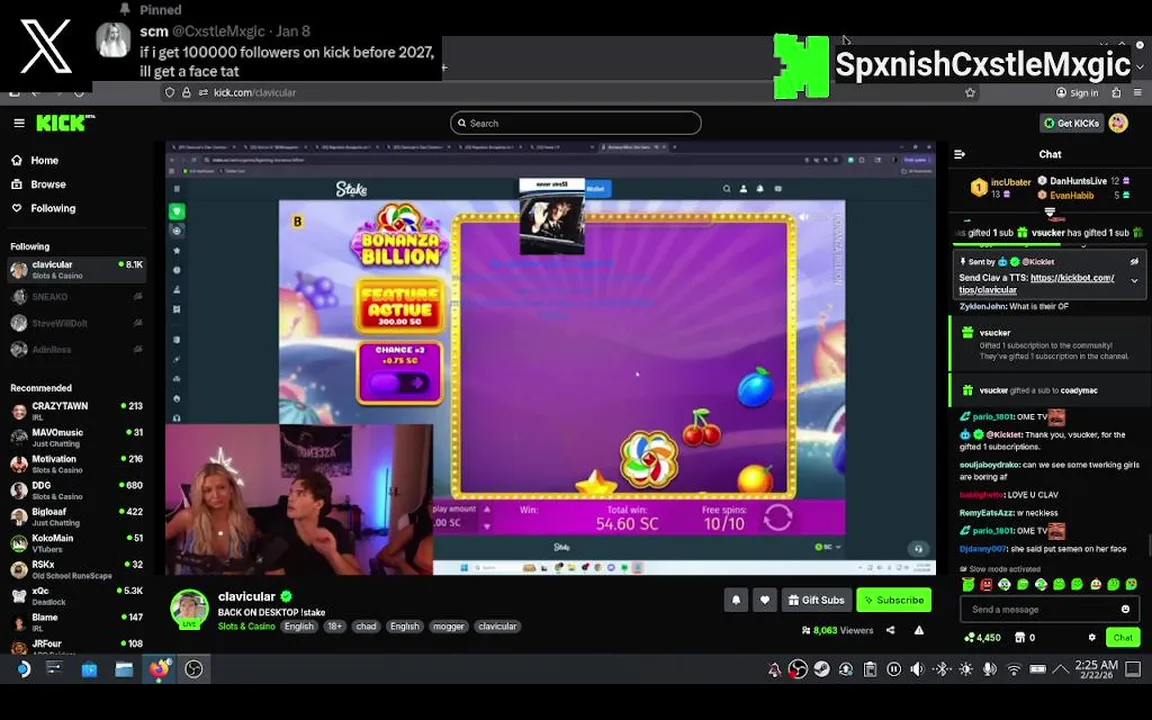The height and width of the screenshot is (720, 1152).
Task: Toggle the Chance x2 switch in the game
Action: click(x=400, y=383)
